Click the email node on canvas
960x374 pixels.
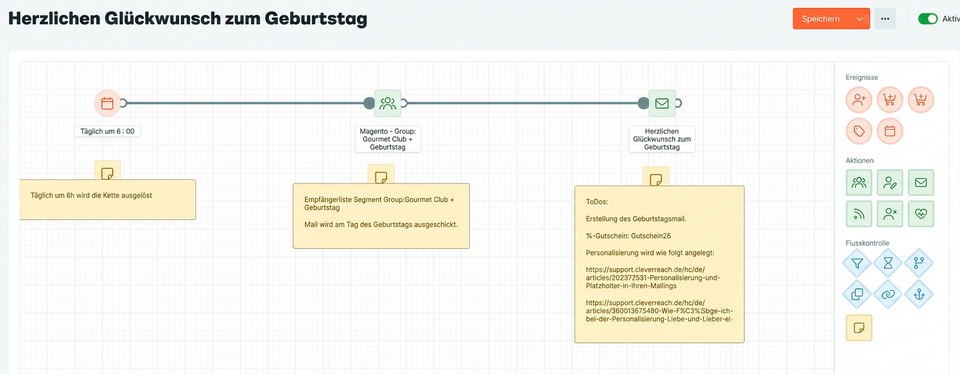point(662,103)
